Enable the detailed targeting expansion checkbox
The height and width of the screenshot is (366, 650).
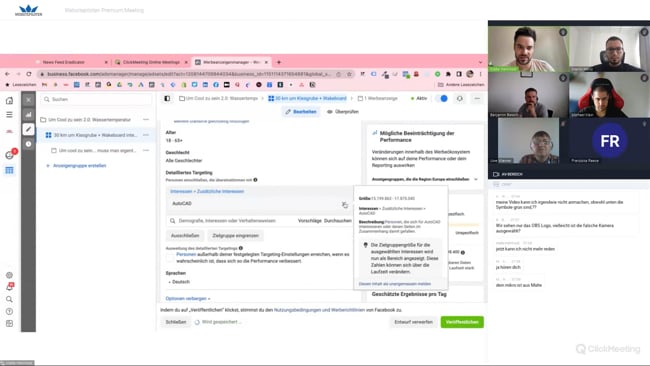pyautogui.click(x=170, y=257)
